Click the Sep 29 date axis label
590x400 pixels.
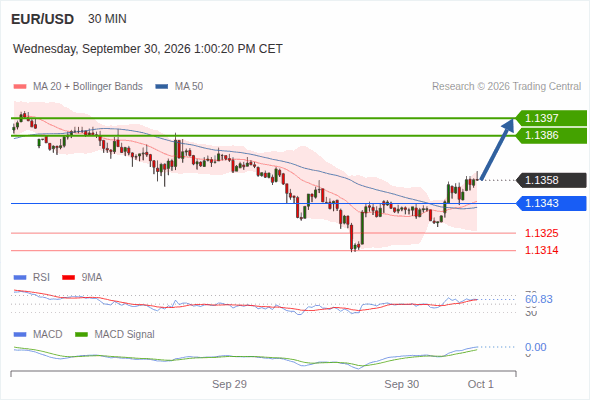pyautogui.click(x=230, y=384)
